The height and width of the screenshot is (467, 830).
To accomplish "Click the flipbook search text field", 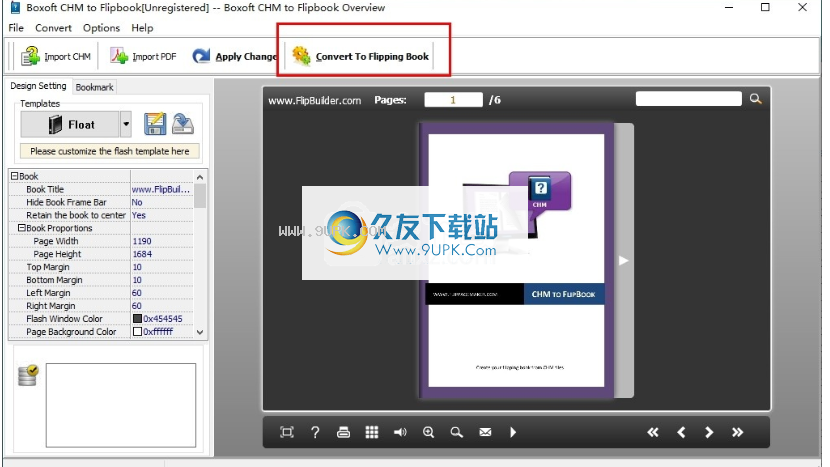I will tap(688, 99).
